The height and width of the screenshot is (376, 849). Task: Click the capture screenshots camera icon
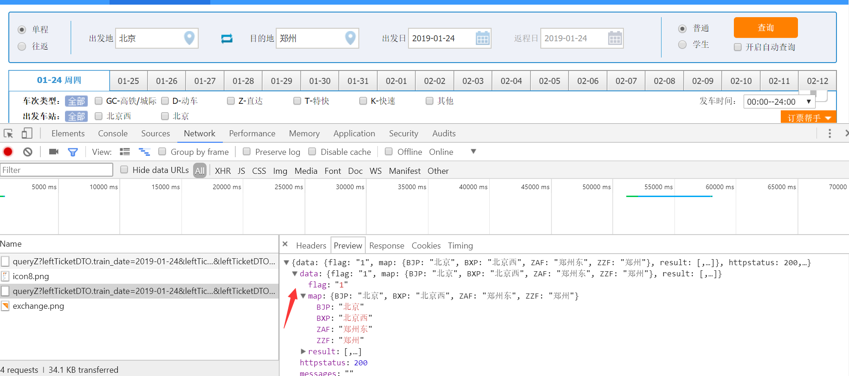pos(54,152)
